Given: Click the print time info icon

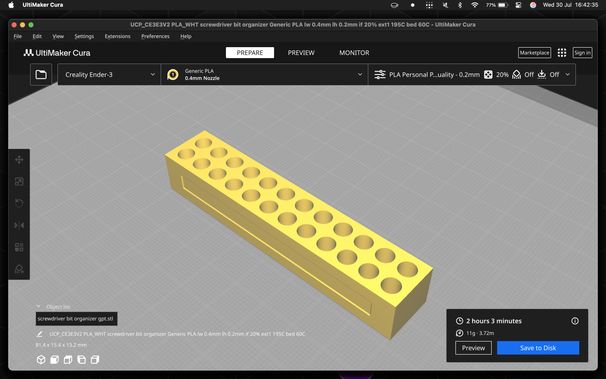Looking at the screenshot, I should pyautogui.click(x=575, y=321).
